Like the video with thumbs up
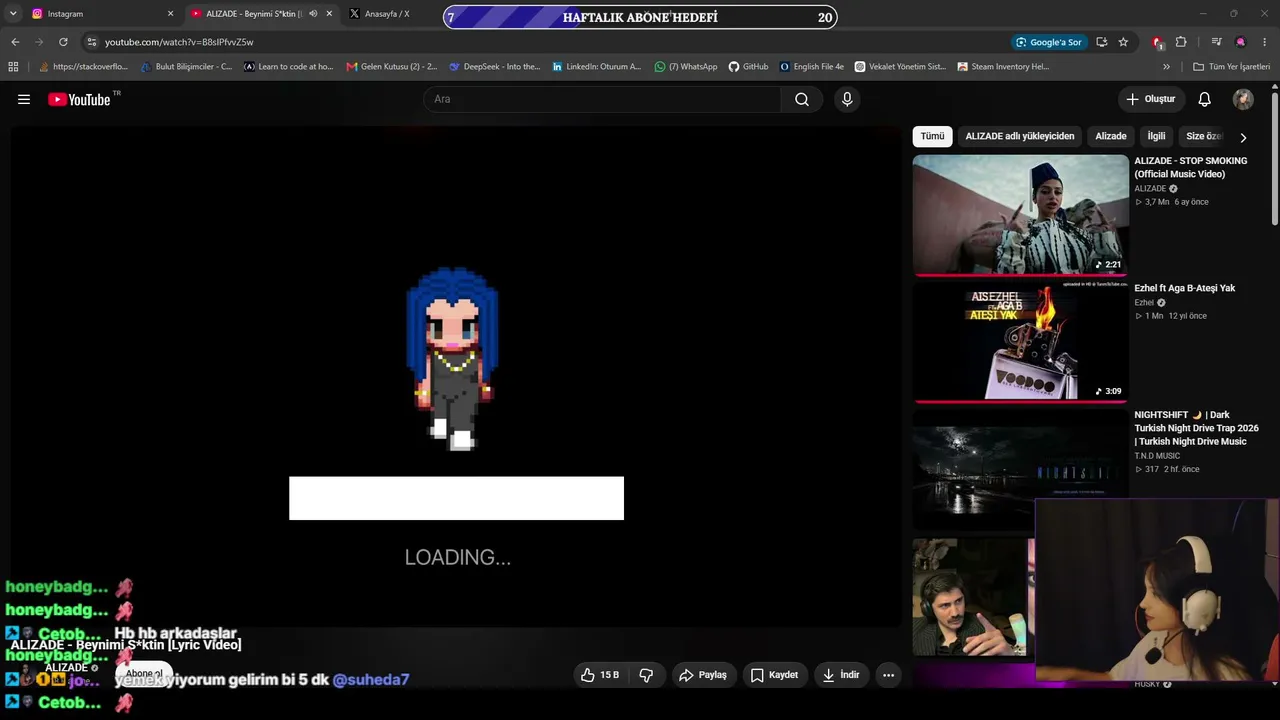 [x=600, y=675]
